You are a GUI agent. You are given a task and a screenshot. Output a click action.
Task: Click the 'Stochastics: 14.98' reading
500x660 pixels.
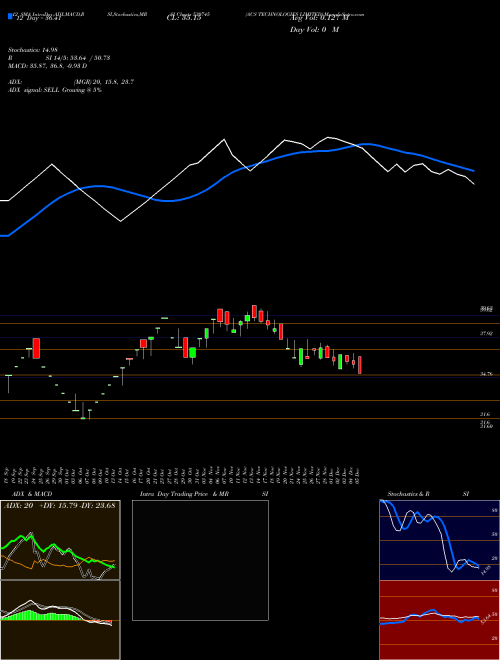pos(32,51)
